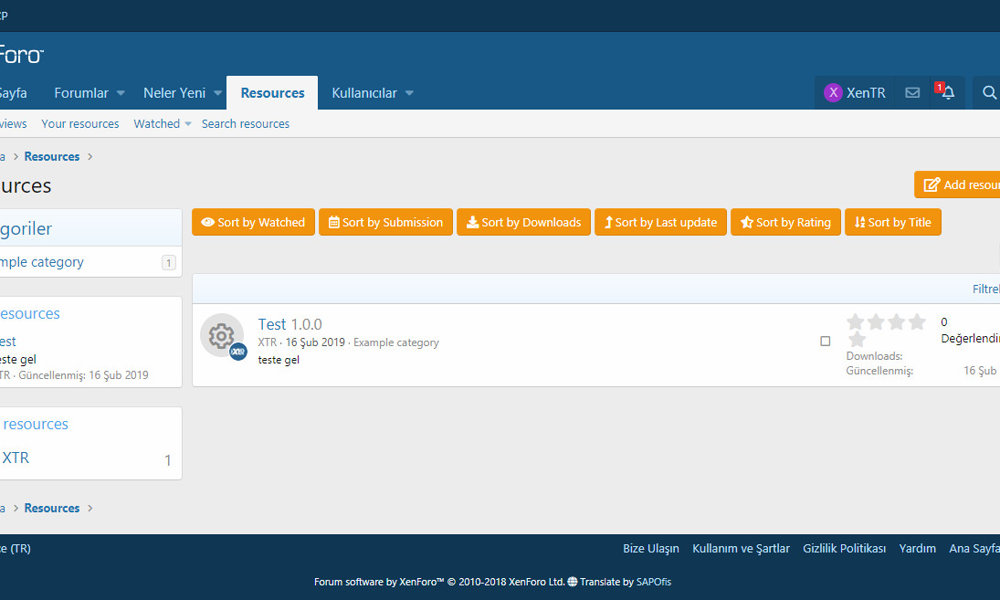Click the calendar icon on Sort by Submission
Screen dimensions: 1000x600
click(334, 222)
